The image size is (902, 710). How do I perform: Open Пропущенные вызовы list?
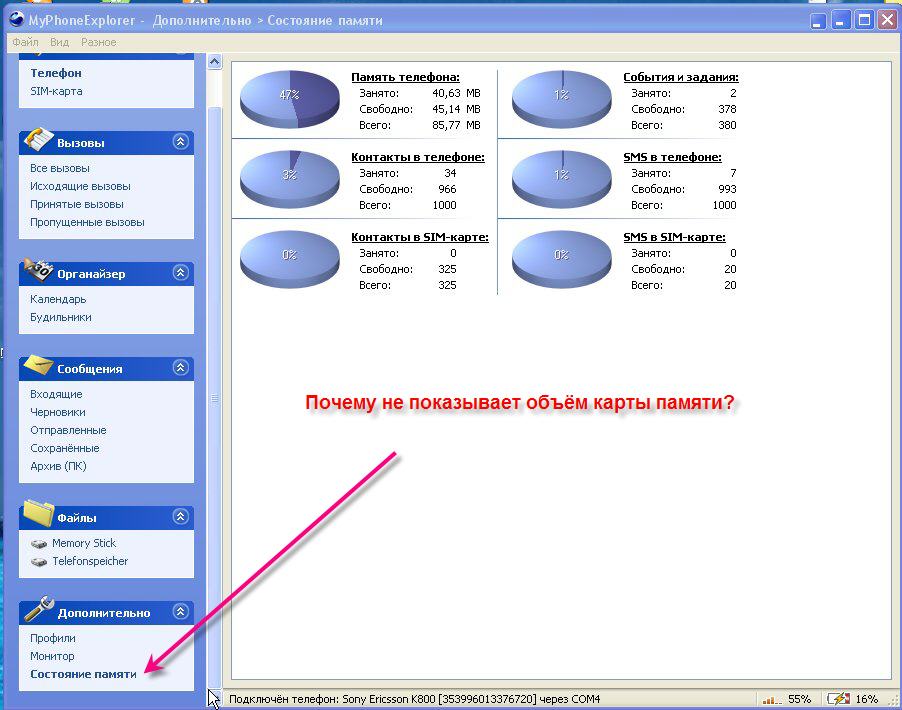(87, 222)
